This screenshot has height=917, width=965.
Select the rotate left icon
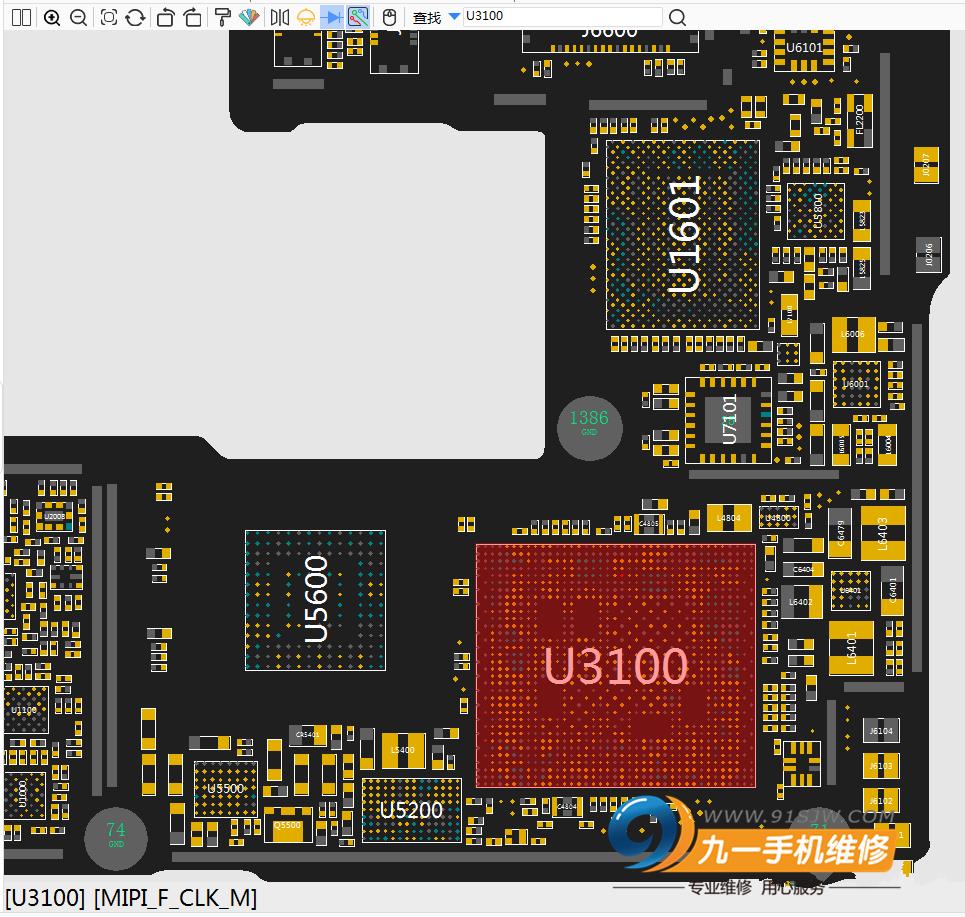(165, 17)
